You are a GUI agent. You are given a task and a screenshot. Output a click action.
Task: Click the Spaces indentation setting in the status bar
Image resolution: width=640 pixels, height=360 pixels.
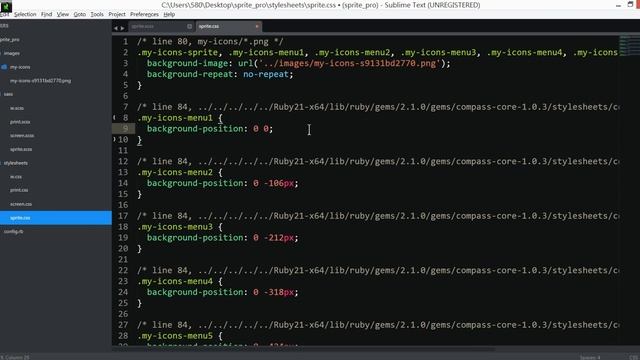tap(590, 357)
